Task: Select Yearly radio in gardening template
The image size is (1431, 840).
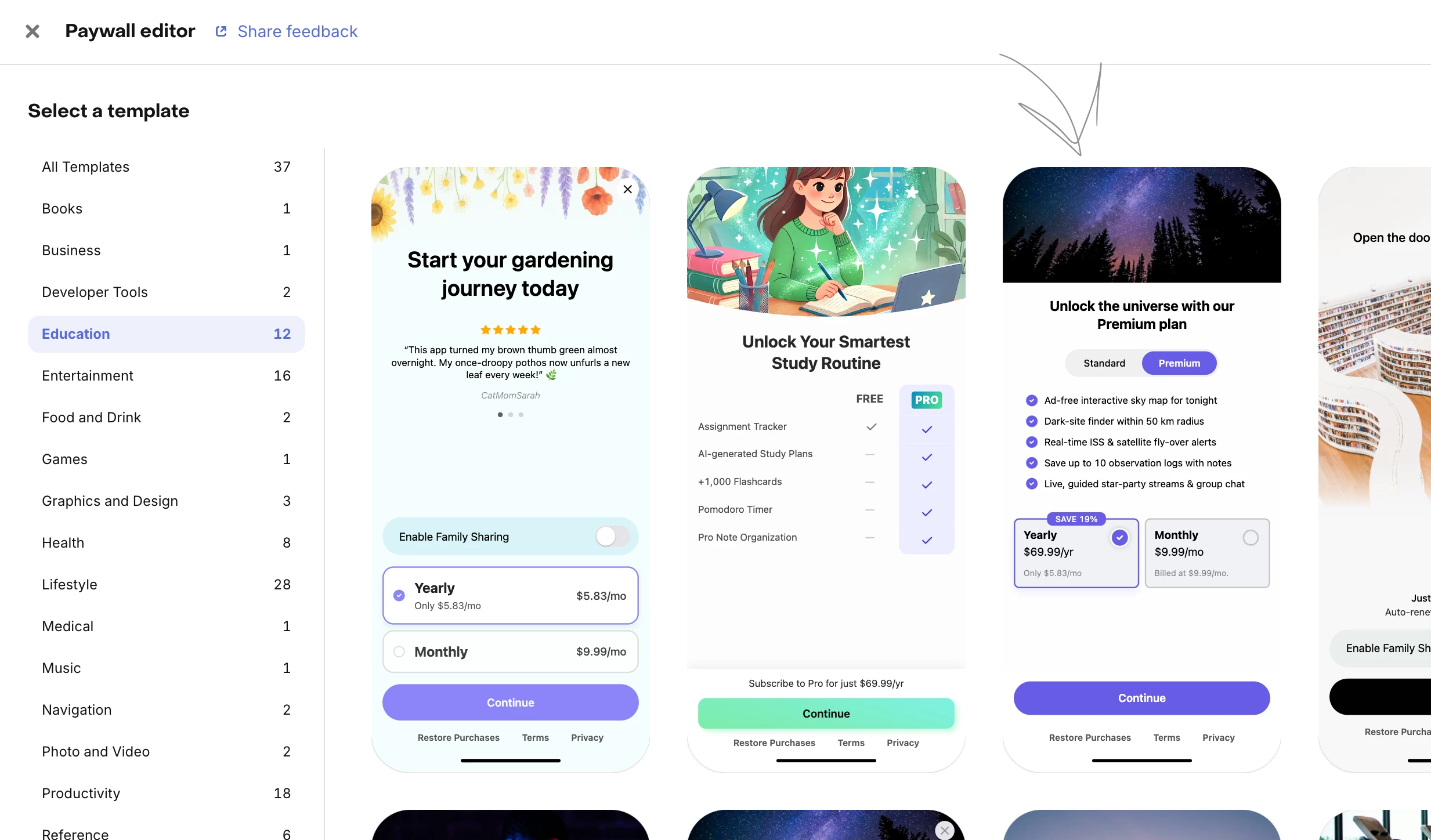Action: coord(399,595)
